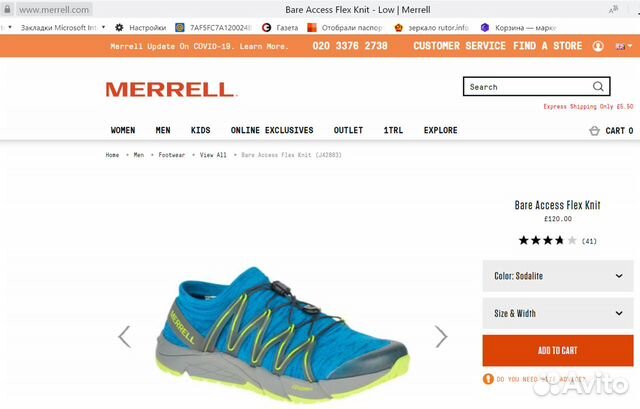This screenshot has width=640, height=409.
Task: Click the size advice info icon
Action: (488, 379)
